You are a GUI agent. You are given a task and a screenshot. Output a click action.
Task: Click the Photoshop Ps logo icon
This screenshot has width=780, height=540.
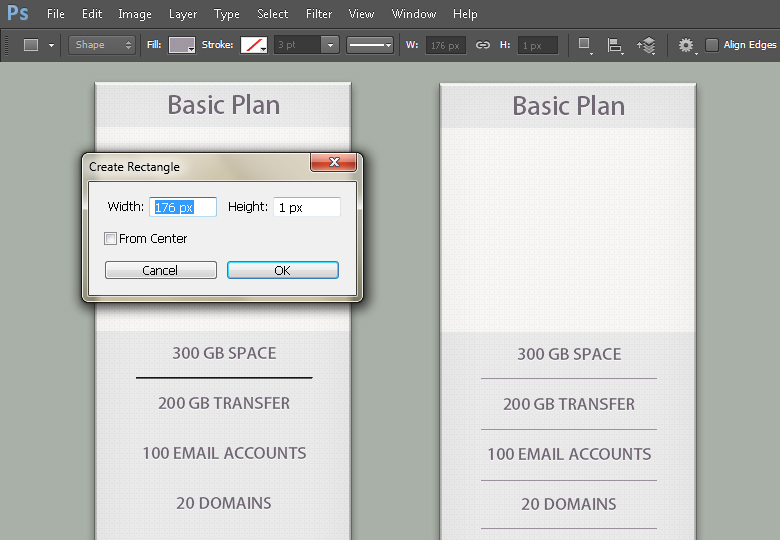tap(18, 14)
